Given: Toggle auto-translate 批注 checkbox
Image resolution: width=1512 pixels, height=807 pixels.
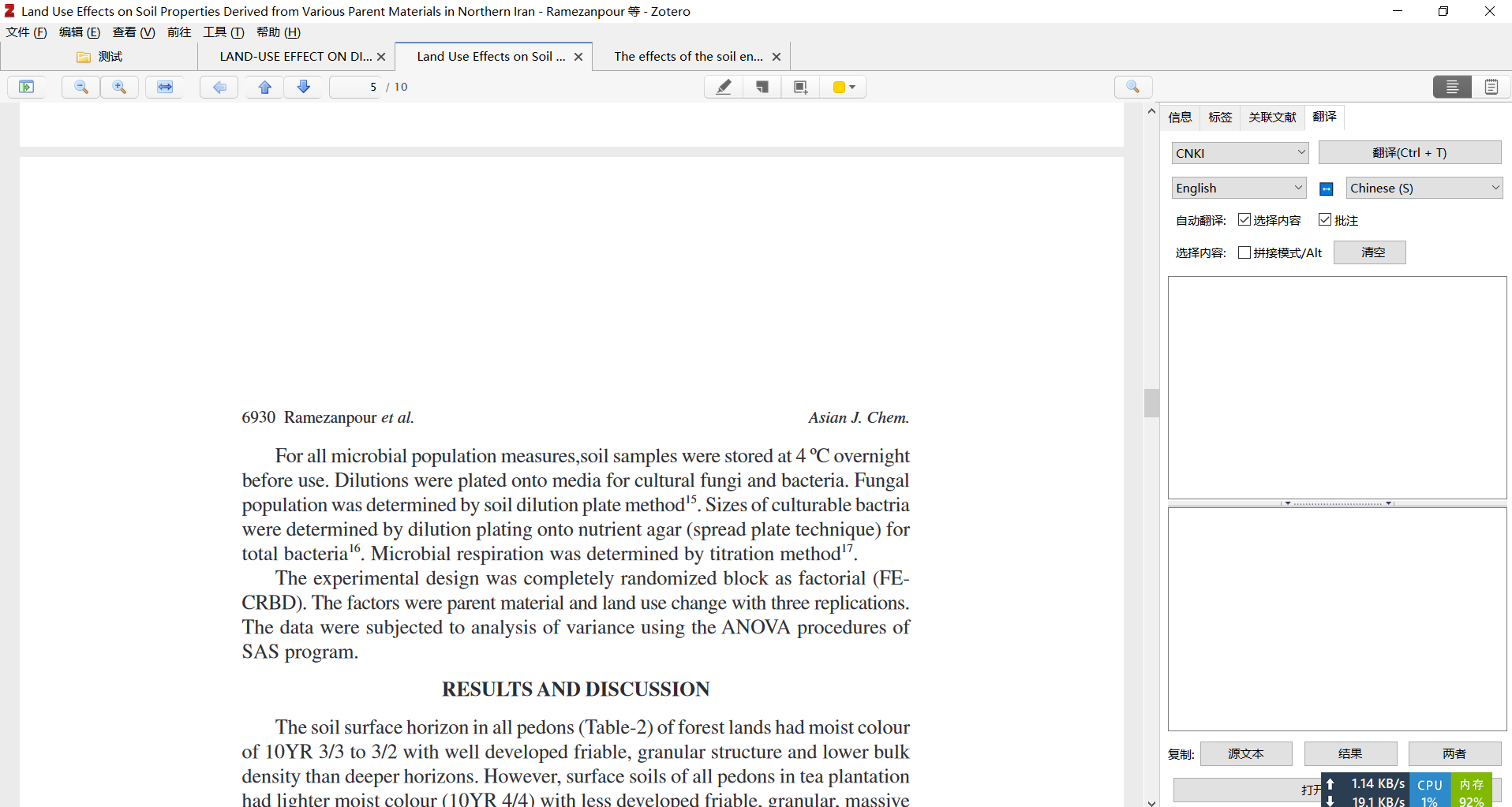Looking at the screenshot, I should pos(1325,220).
